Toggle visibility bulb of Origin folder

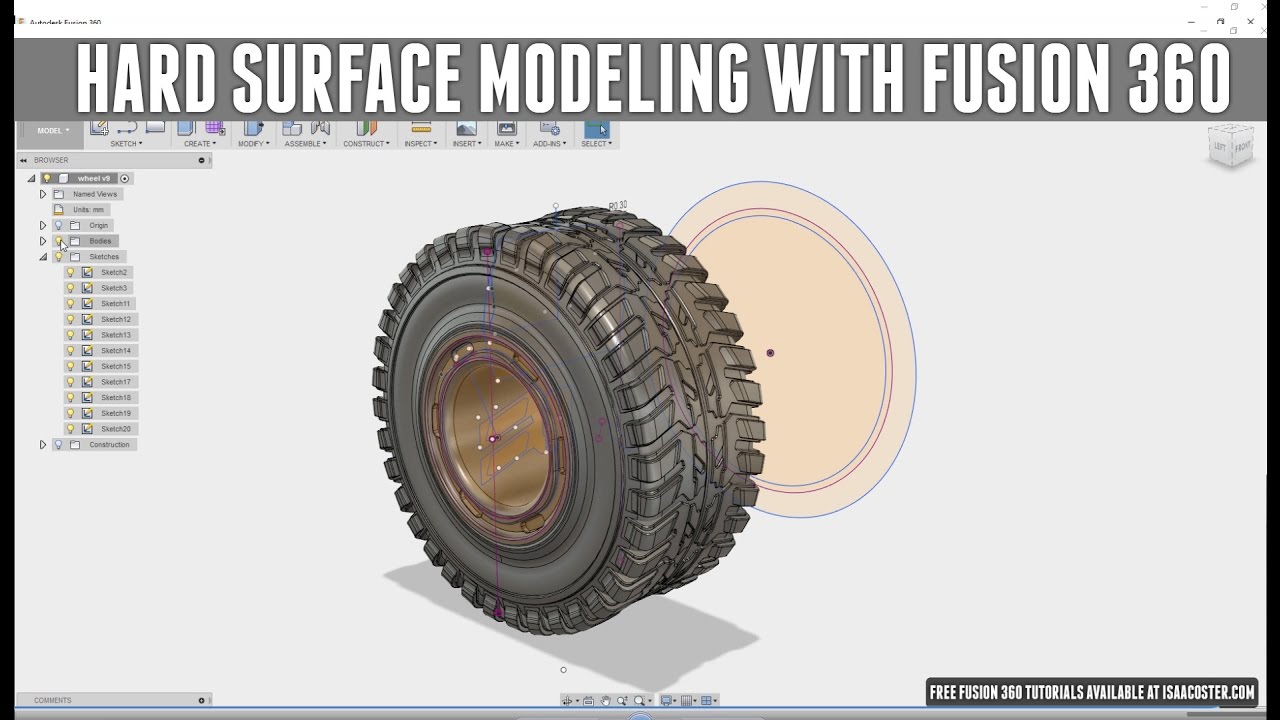(x=58, y=225)
